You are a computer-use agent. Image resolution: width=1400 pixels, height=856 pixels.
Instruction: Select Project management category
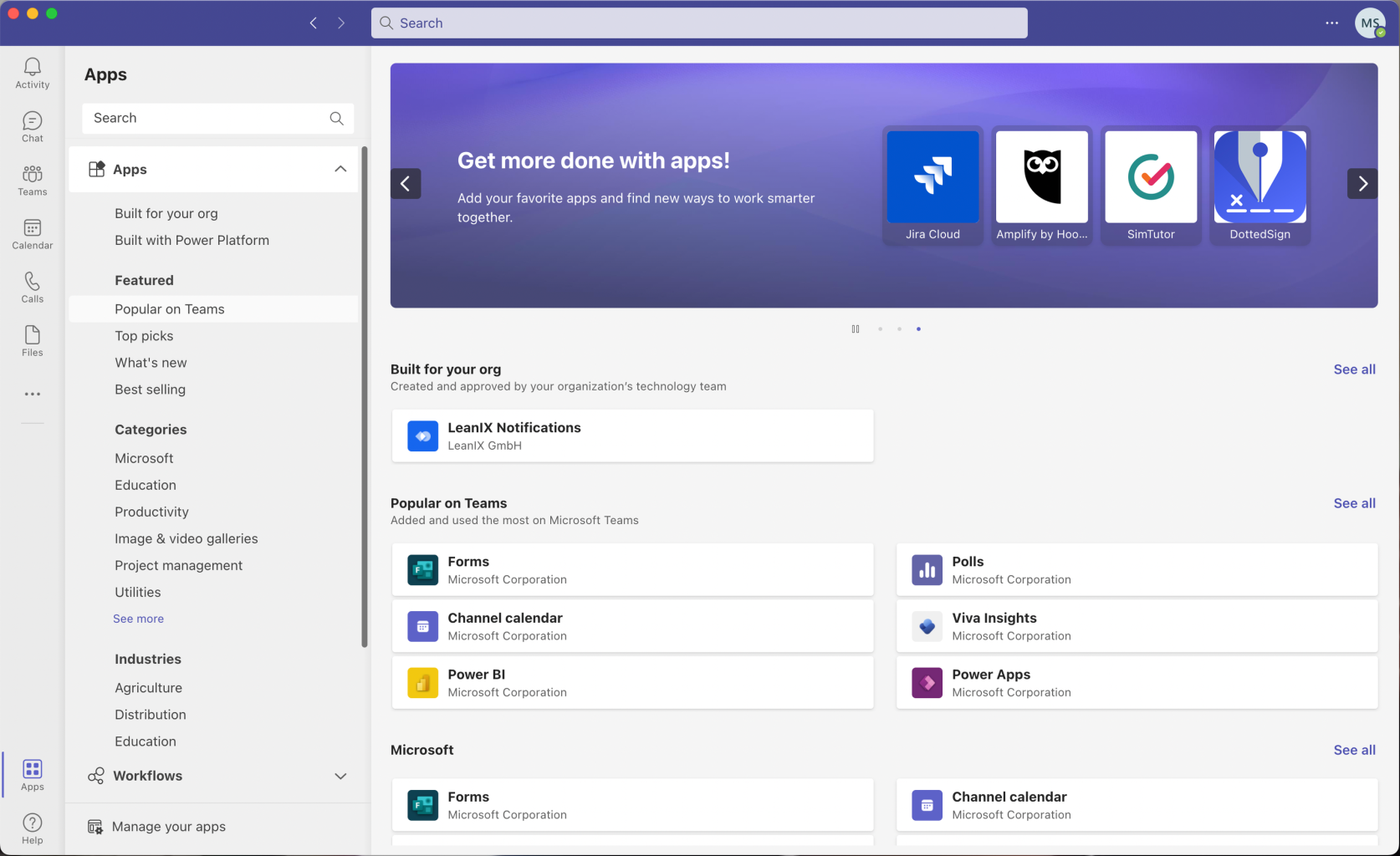pyautogui.click(x=178, y=566)
